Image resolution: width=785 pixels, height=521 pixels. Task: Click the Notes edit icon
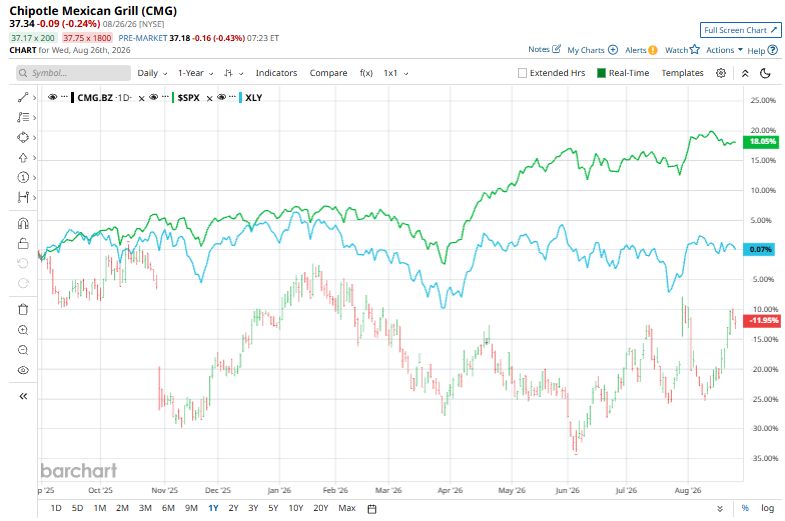(556, 49)
